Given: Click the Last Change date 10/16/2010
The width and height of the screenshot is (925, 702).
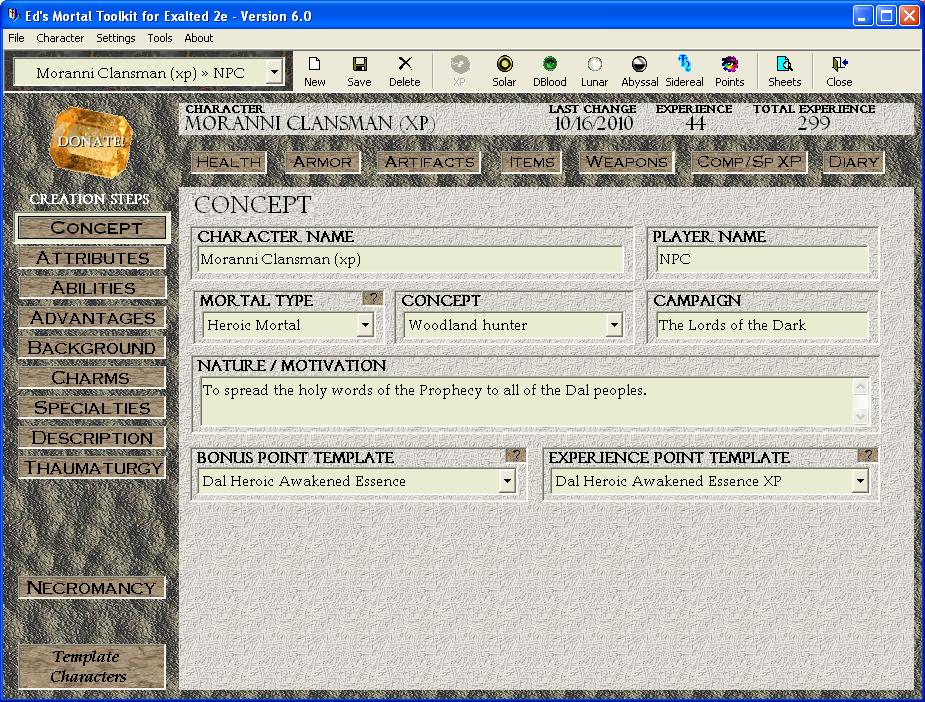Looking at the screenshot, I should coord(593,123).
